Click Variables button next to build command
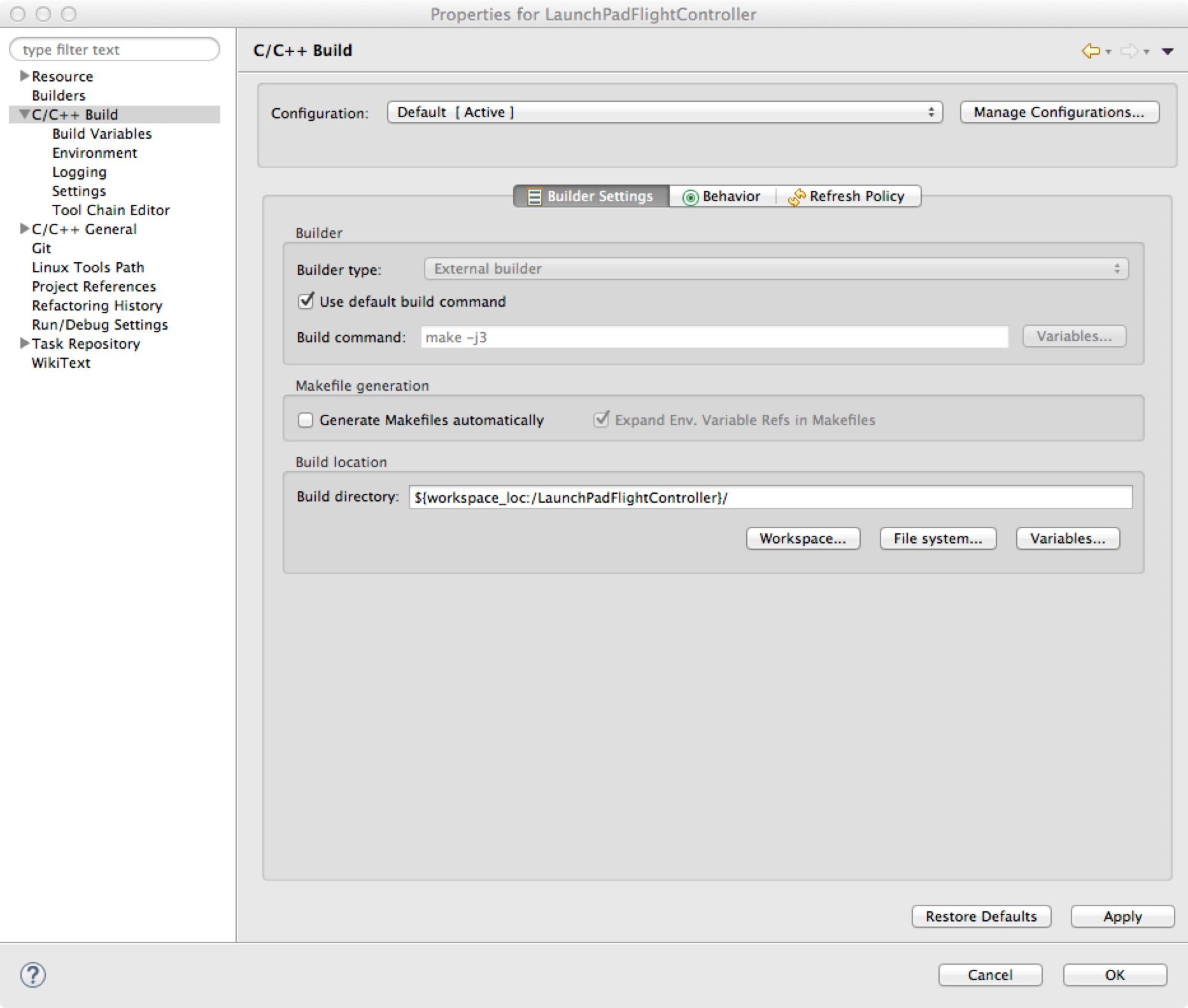Viewport: 1188px width, 1008px height. click(x=1074, y=336)
